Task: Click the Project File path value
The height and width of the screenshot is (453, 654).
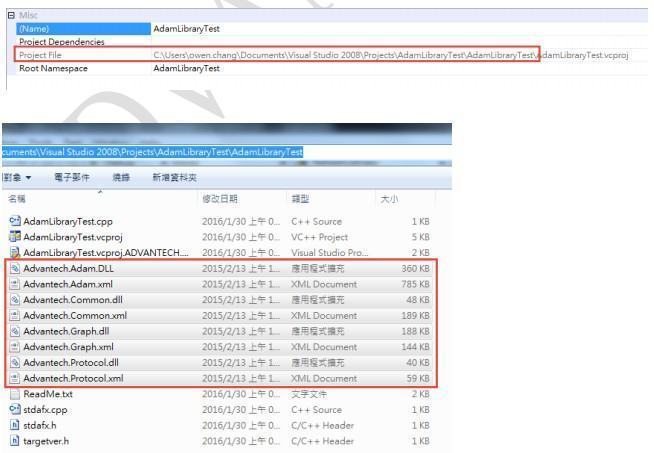Action: coord(391,55)
